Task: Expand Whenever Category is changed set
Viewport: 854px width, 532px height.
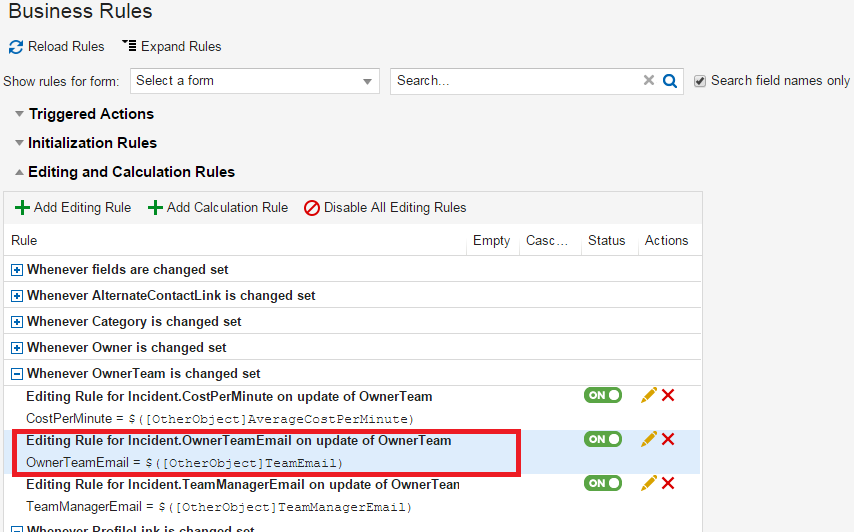Action: 17,322
